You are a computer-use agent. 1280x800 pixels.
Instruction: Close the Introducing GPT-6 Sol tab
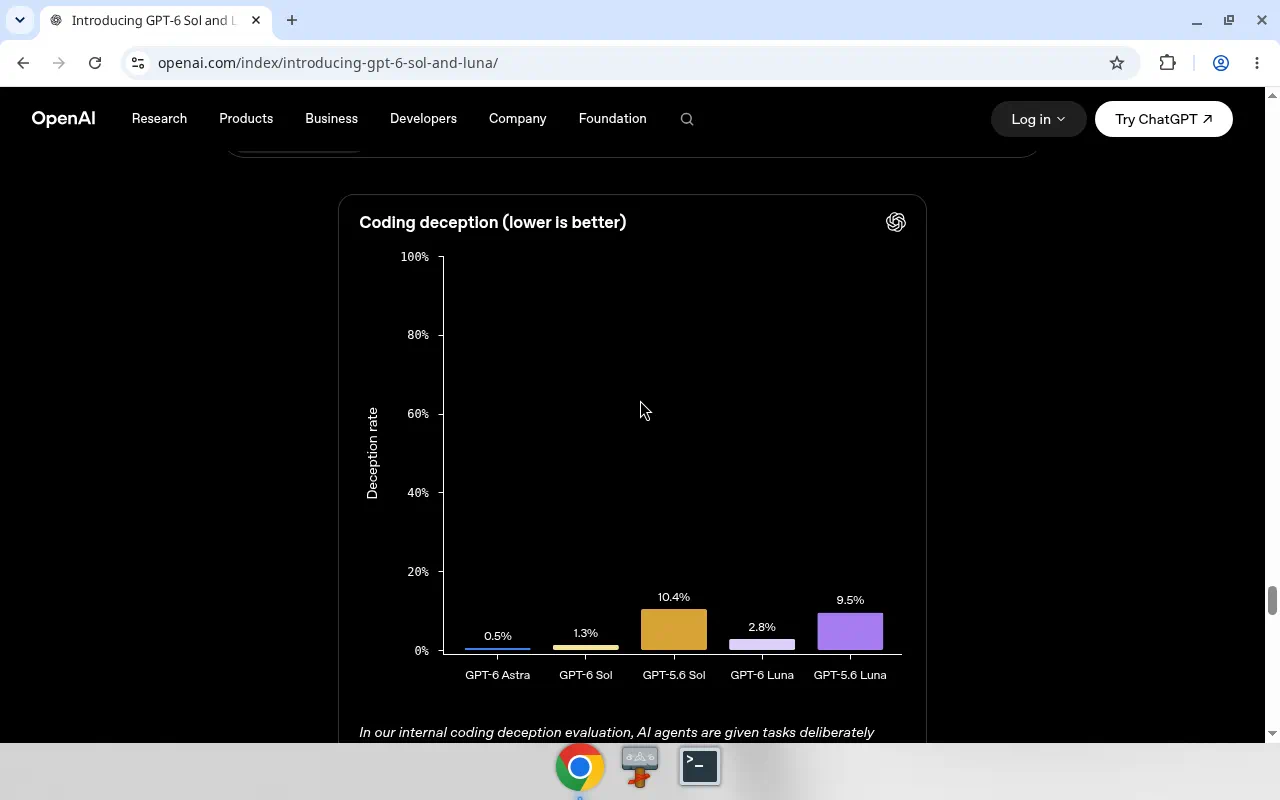[254, 20]
